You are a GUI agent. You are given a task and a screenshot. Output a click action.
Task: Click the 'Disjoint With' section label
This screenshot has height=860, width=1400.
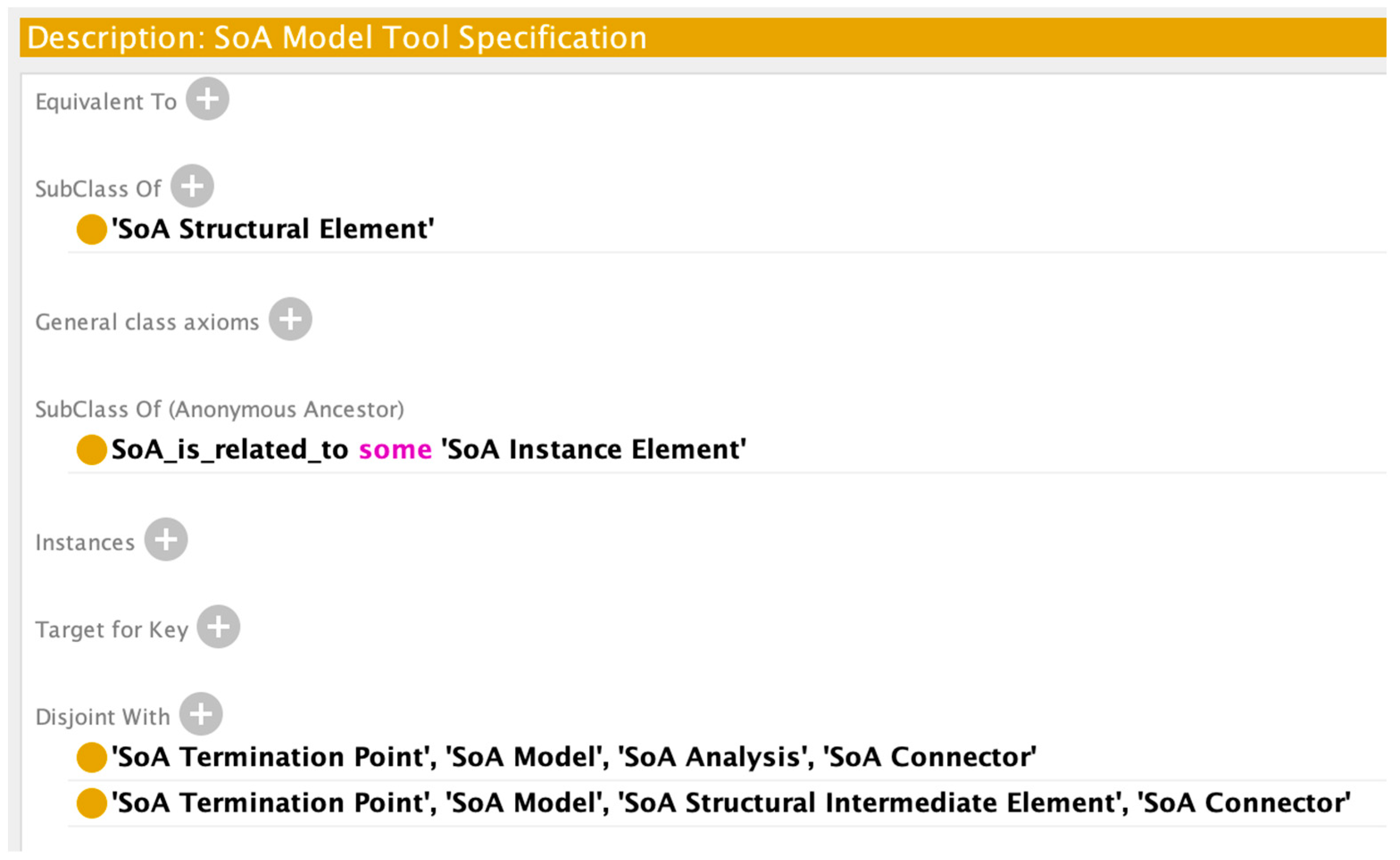point(103,717)
